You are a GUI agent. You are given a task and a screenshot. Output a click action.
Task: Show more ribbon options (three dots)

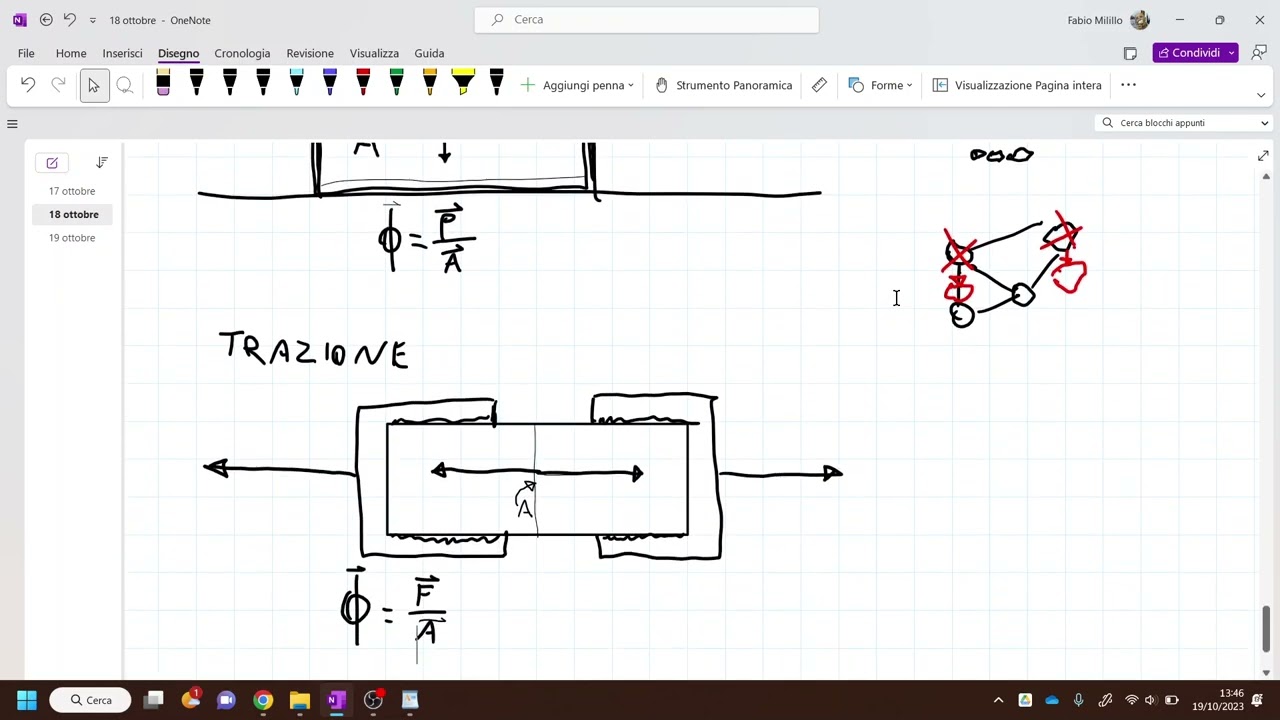coord(1128,85)
